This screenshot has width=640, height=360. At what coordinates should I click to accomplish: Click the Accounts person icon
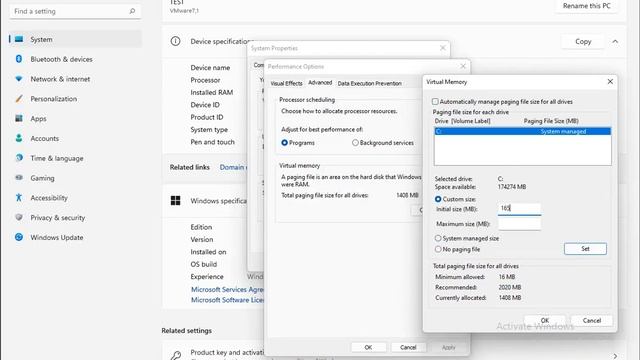[x=19, y=138]
